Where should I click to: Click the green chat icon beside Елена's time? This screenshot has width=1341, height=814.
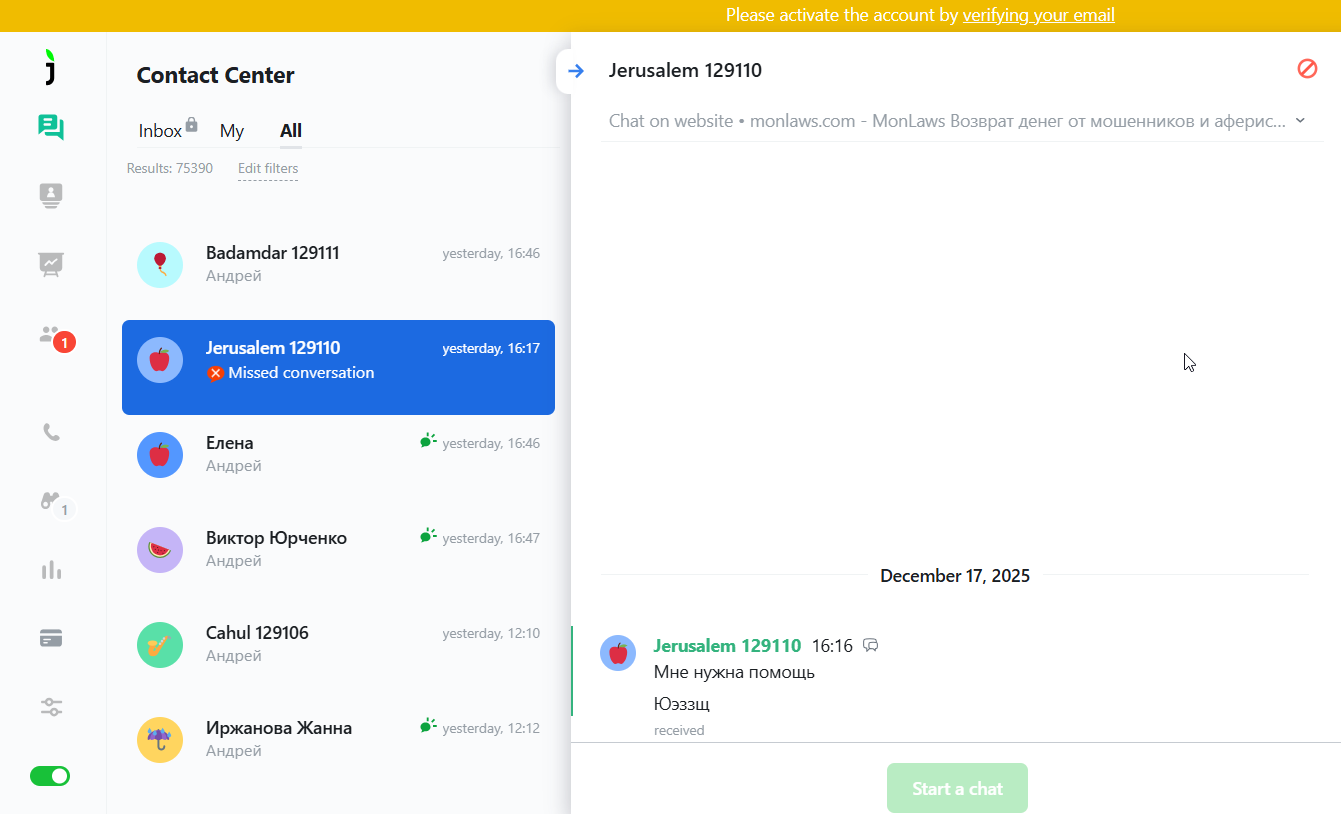coord(428,440)
